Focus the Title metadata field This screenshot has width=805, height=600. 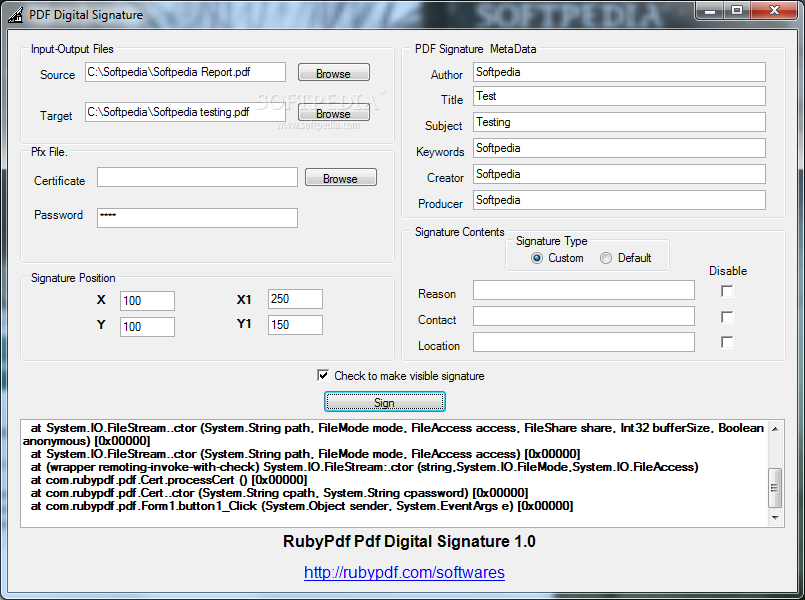click(x=619, y=96)
